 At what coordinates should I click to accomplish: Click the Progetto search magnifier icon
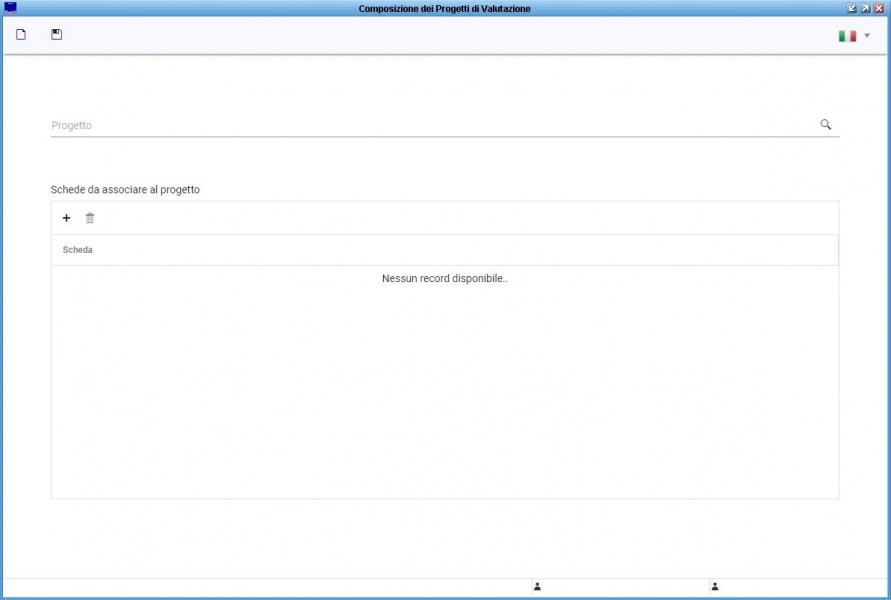[826, 124]
